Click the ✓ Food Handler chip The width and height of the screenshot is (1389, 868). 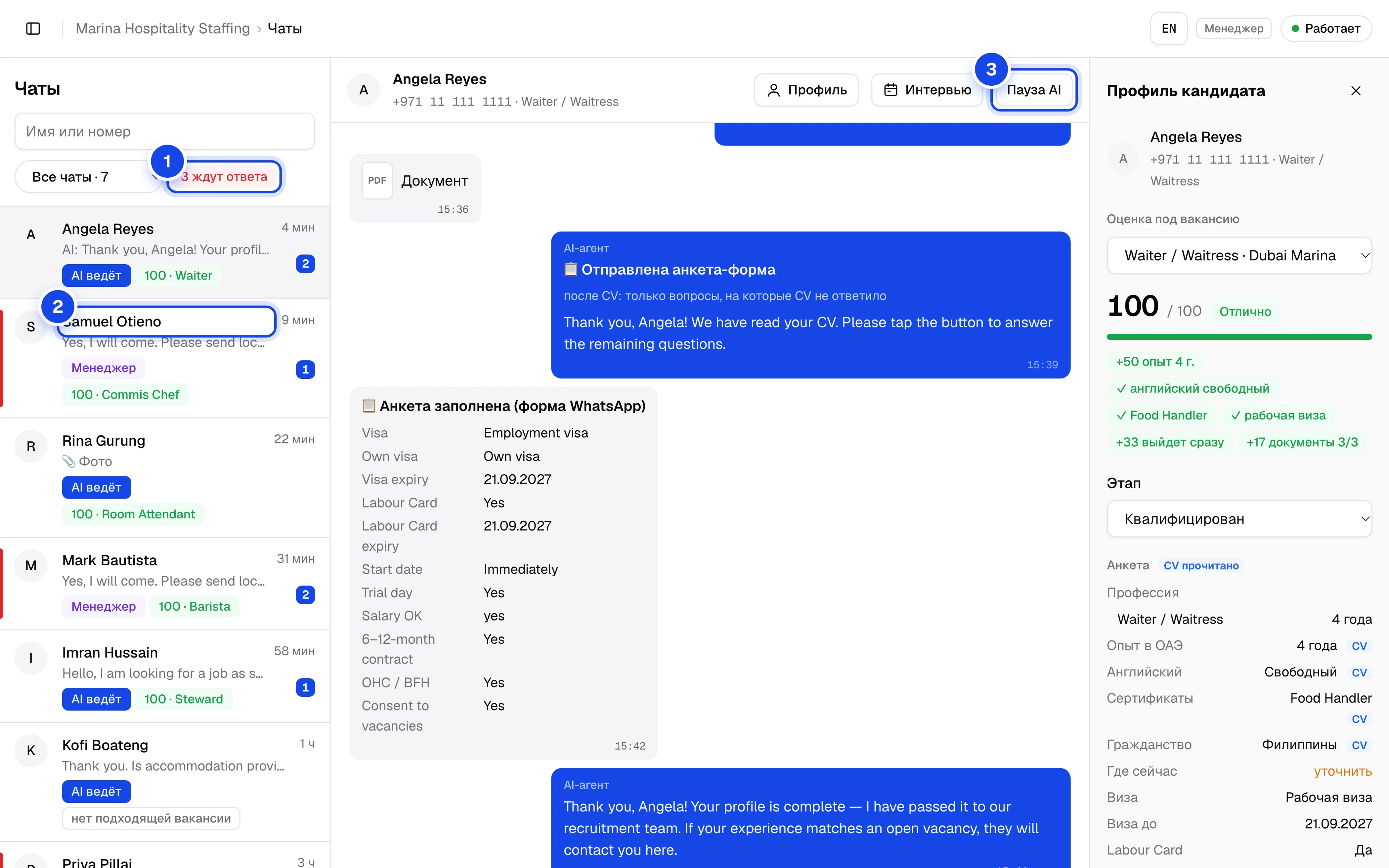tap(1162, 415)
